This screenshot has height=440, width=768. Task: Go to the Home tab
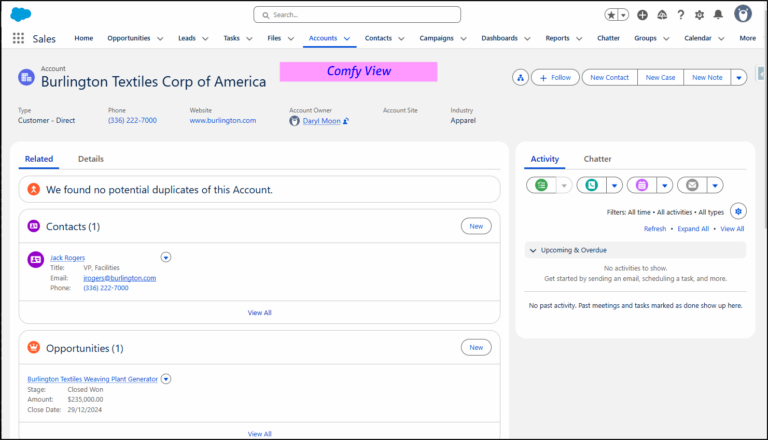click(x=84, y=38)
